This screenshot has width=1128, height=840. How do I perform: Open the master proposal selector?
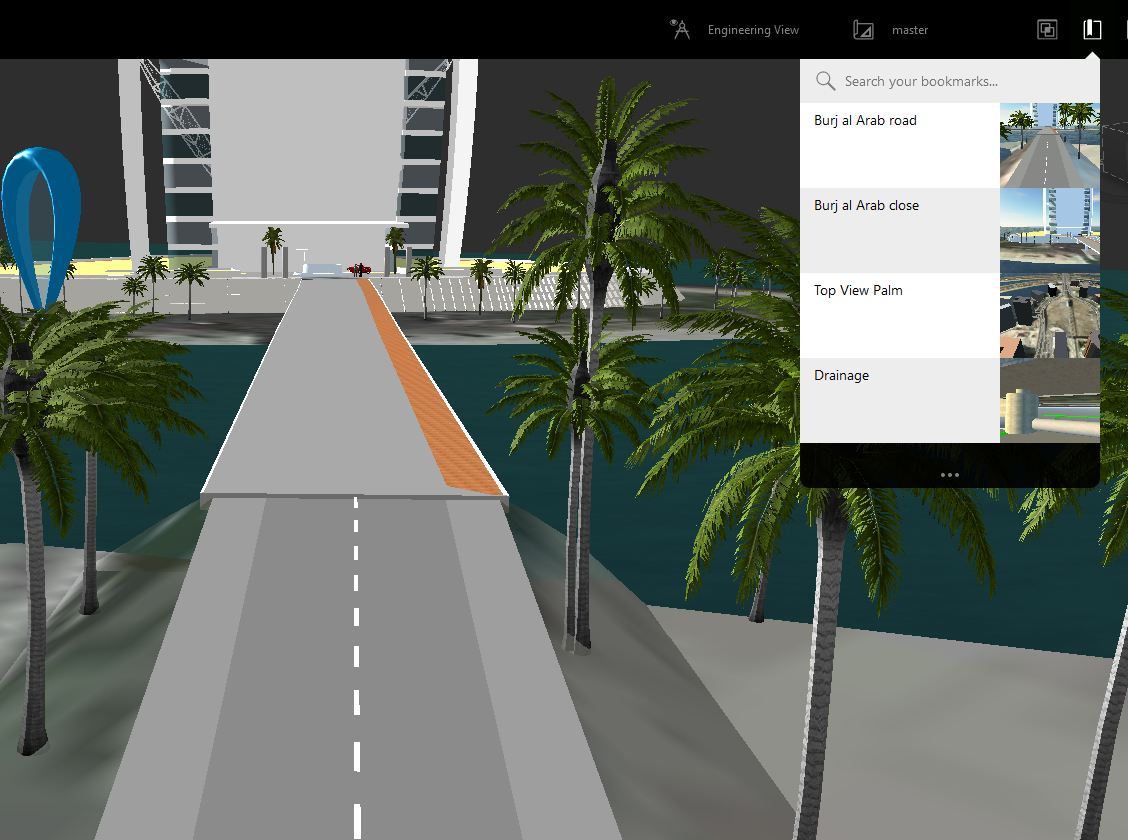910,30
